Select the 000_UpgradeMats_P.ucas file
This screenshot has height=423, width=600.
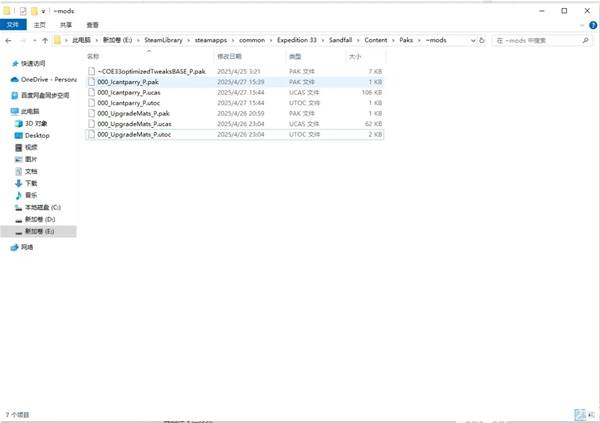pyautogui.click(x=135, y=123)
